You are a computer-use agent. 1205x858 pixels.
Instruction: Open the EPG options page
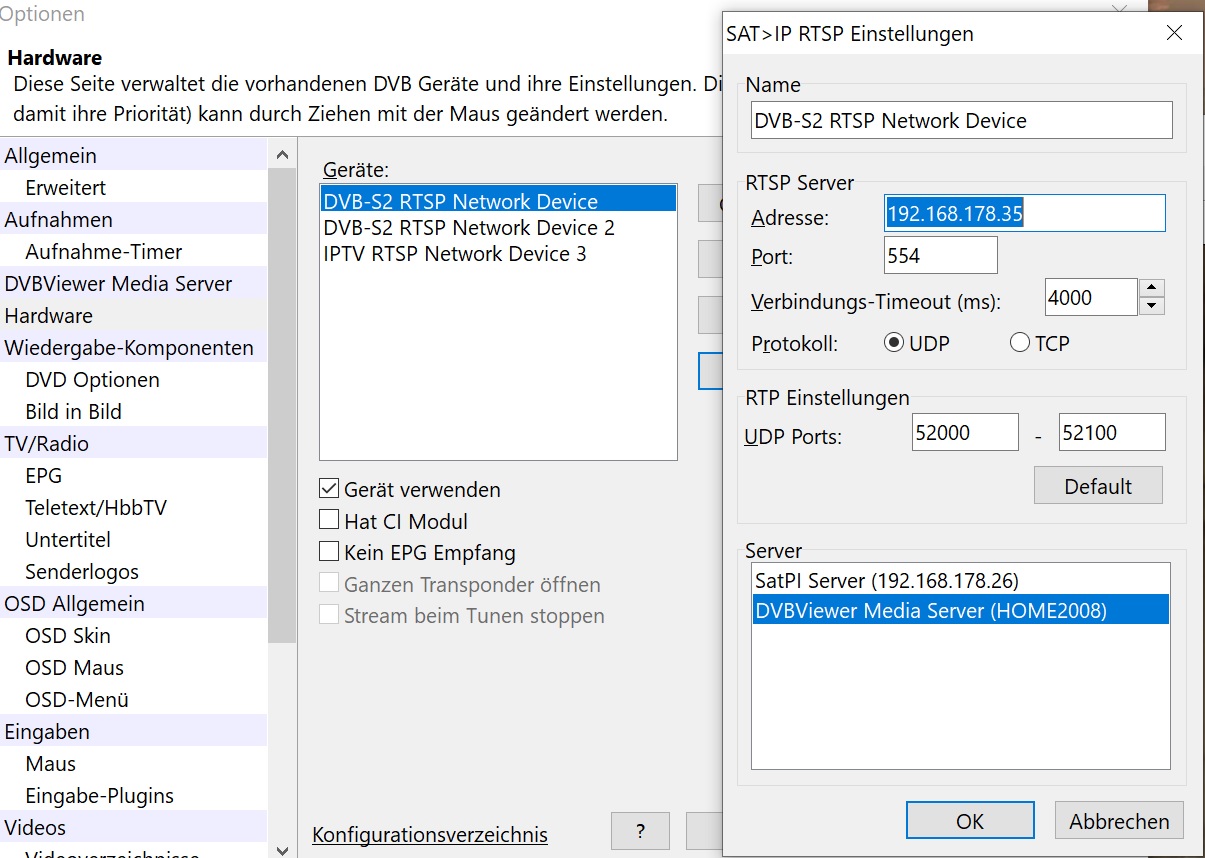pyautogui.click(x=134, y=475)
